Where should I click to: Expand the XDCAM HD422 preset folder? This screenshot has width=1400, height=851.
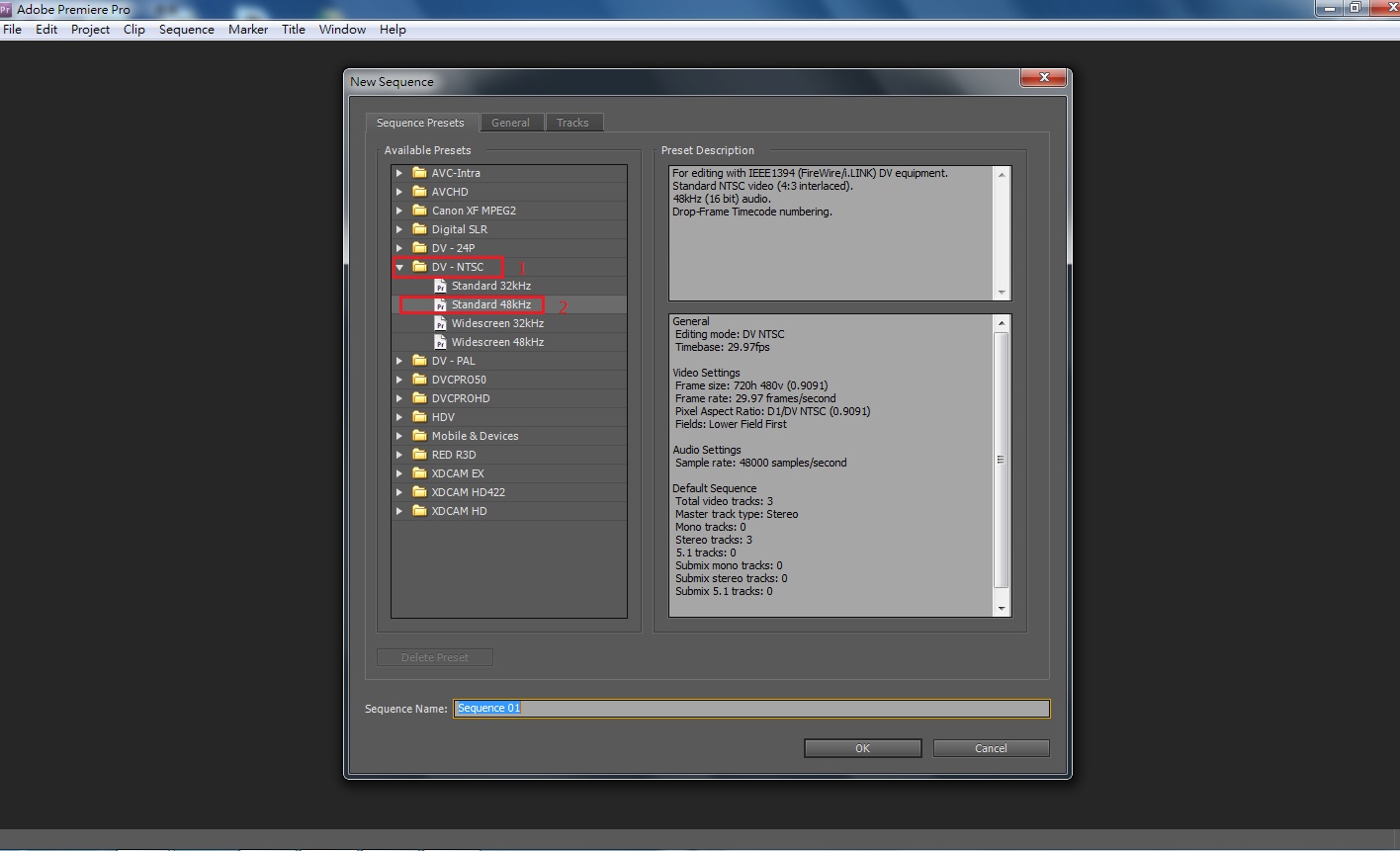399,492
